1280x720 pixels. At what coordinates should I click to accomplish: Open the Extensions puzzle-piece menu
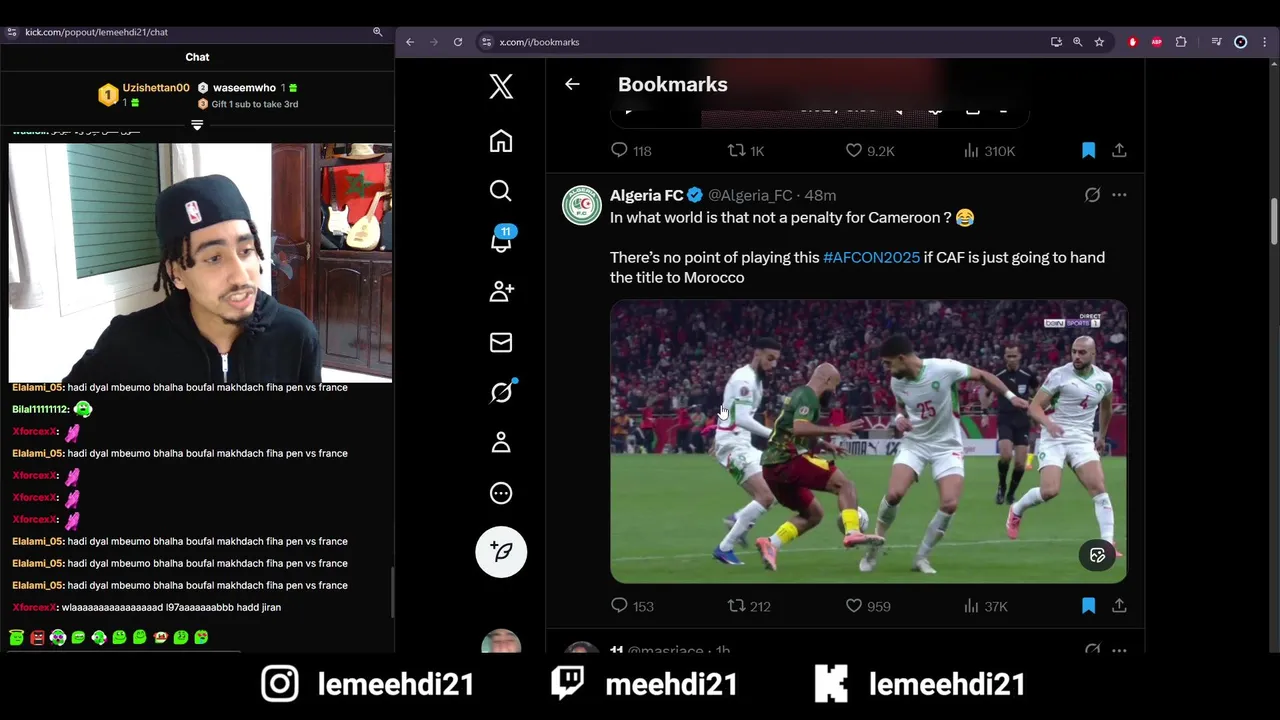[1181, 42]
